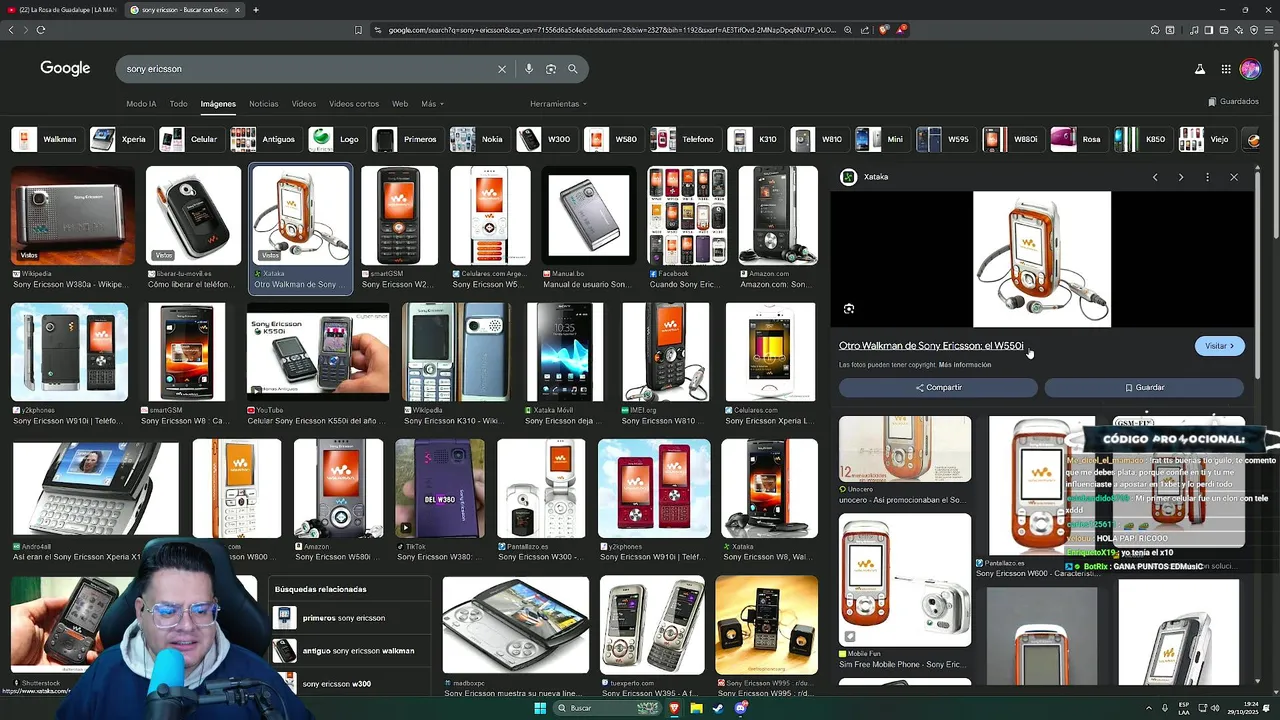
Task: Bookmark this page icon
Action: point(358,30)
